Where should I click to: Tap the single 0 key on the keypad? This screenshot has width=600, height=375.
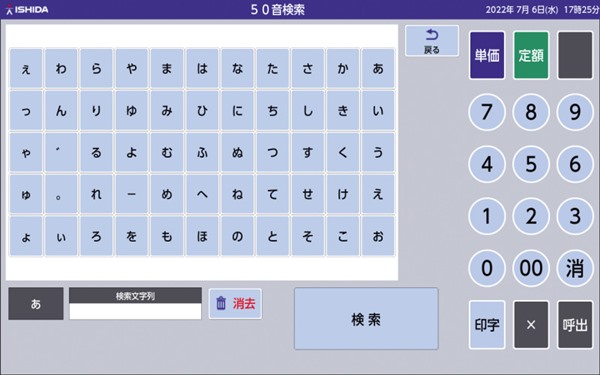[487, 268]
